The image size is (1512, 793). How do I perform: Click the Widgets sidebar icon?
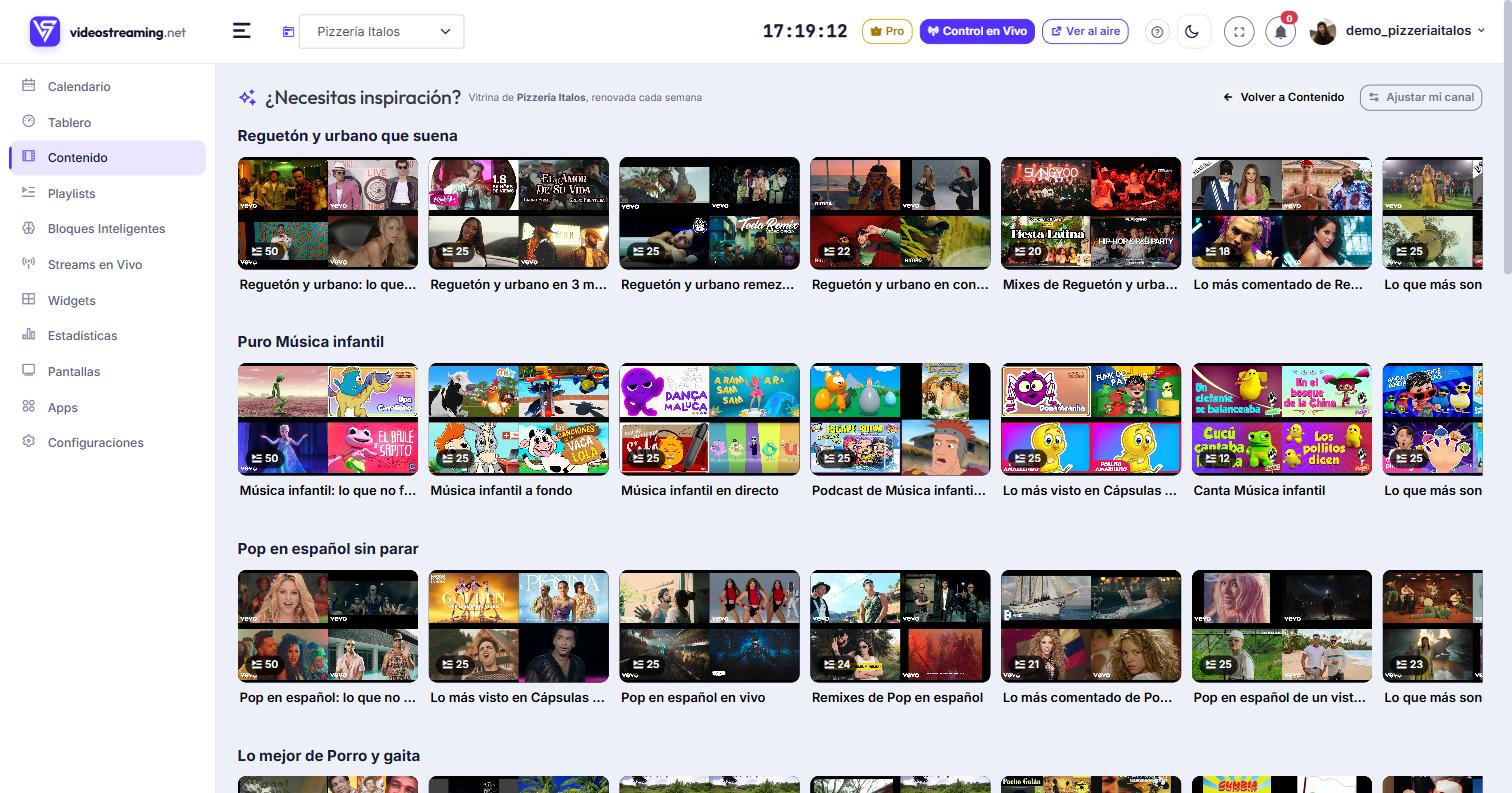[x=28, y=300]
